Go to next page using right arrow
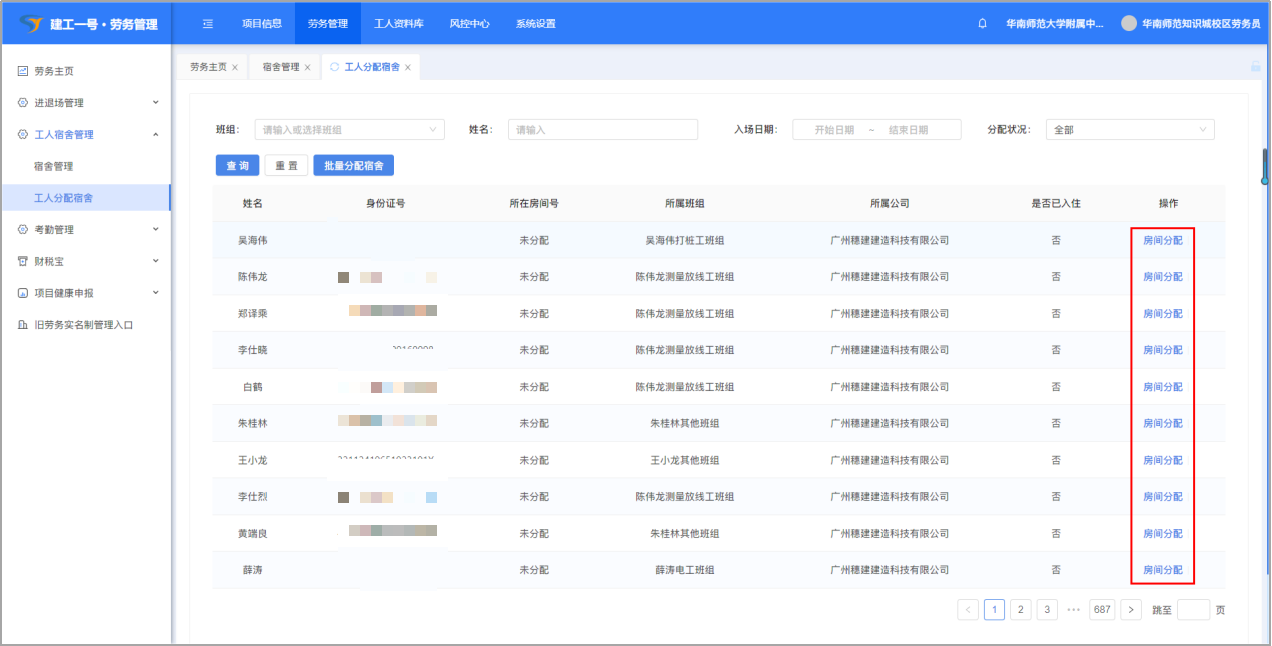Viewport: 1272px width, 646px height. coord(1131,610)
